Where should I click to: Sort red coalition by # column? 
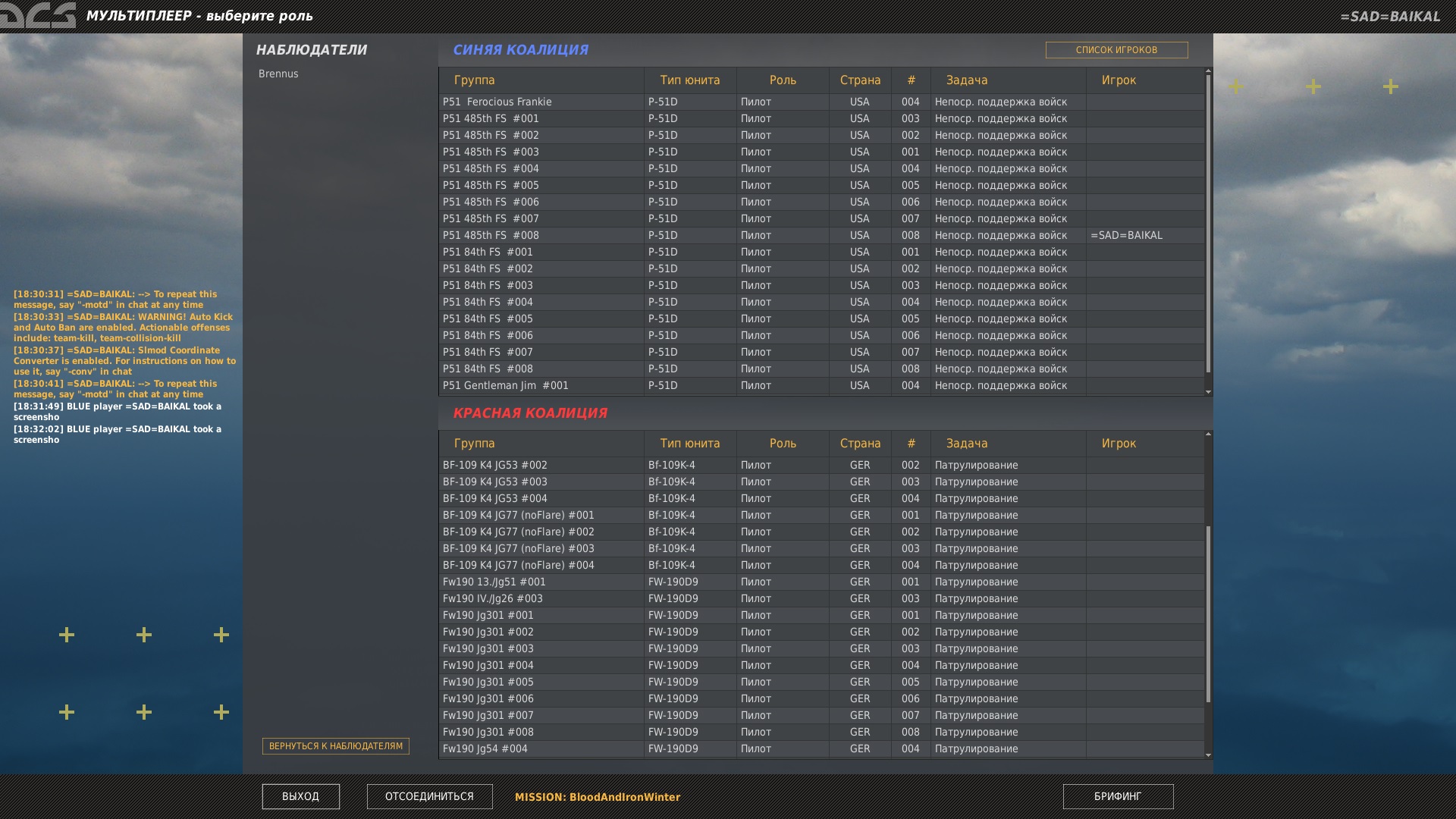point(911,444)
